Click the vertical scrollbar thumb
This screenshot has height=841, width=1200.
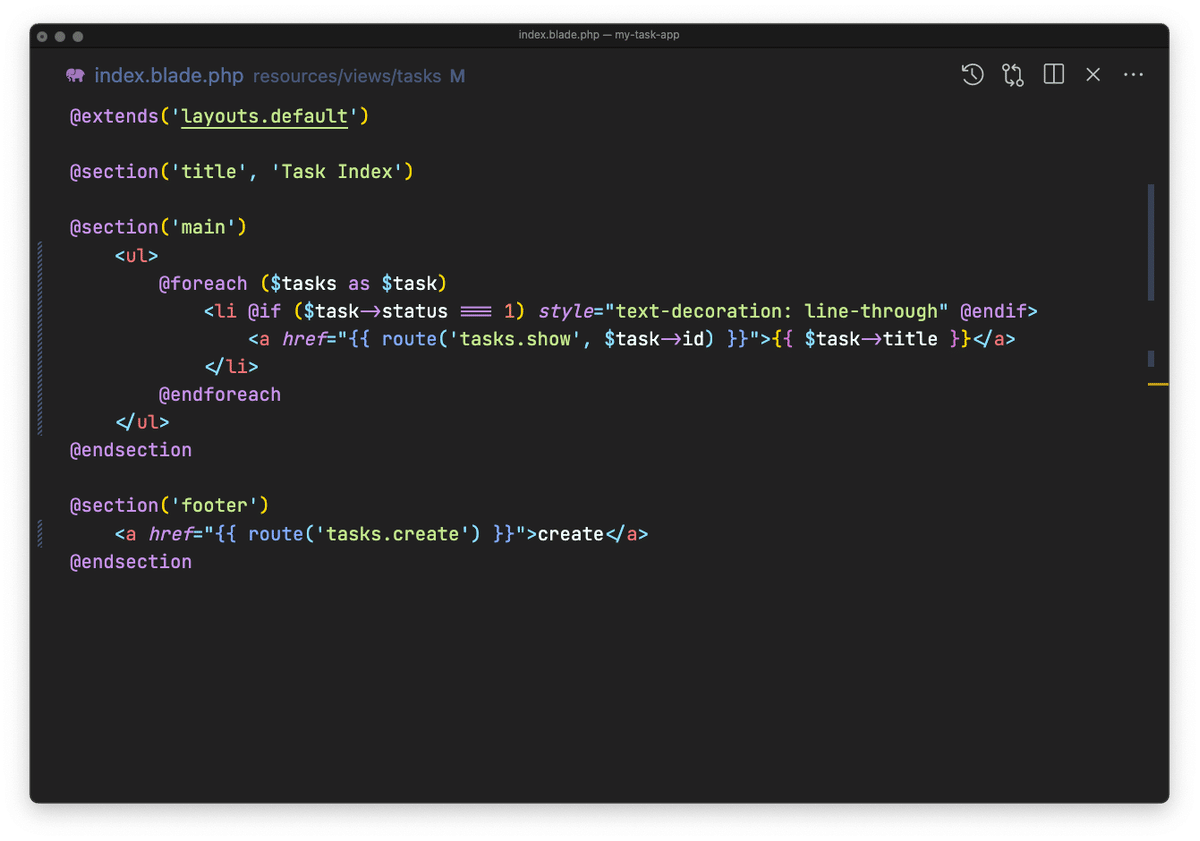[x=1151, y=242]
